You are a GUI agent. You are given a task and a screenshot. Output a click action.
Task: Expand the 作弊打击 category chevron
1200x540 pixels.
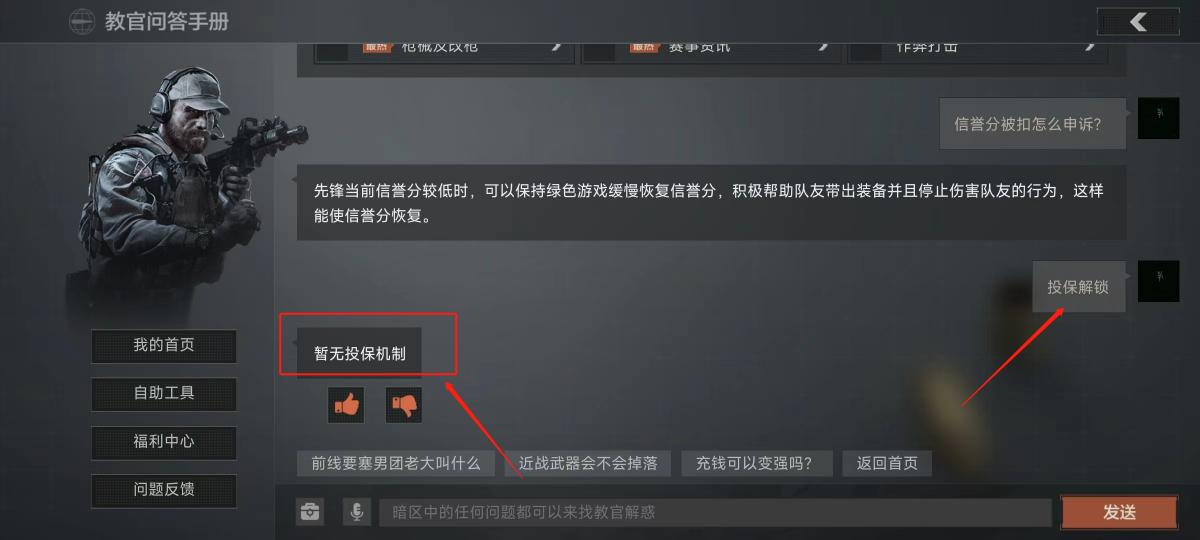[1089, 46]
